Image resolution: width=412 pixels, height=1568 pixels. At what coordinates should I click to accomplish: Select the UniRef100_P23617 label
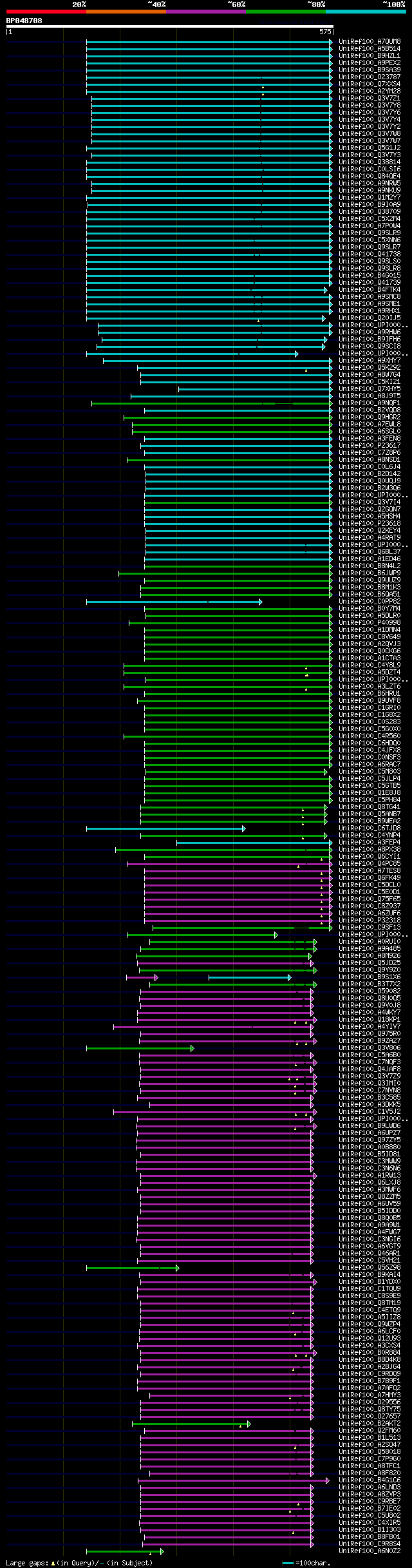click(370, 446)
